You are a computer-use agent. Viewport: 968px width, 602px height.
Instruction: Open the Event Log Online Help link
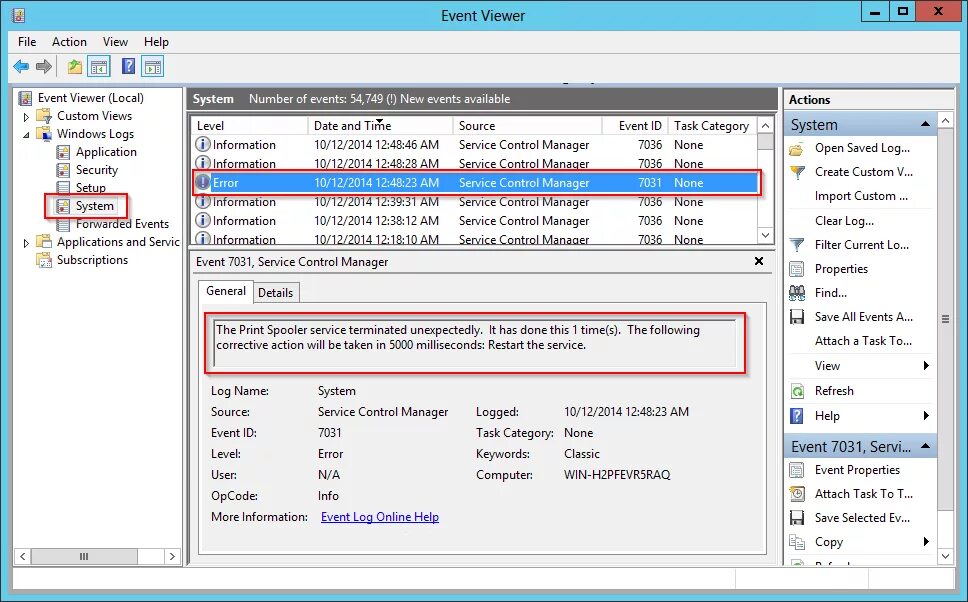(x=380, y=517)
